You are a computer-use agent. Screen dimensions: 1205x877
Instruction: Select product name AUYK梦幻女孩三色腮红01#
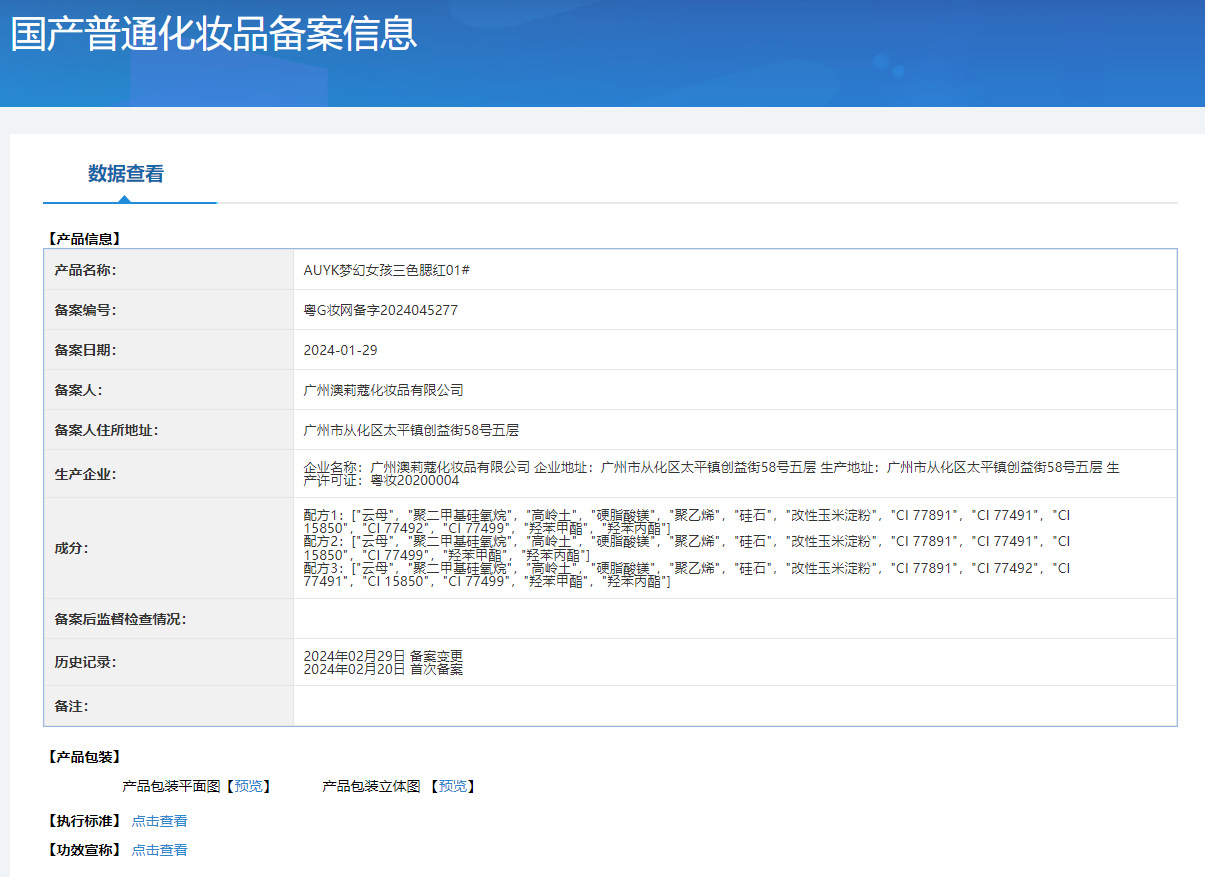click(387, 270)
